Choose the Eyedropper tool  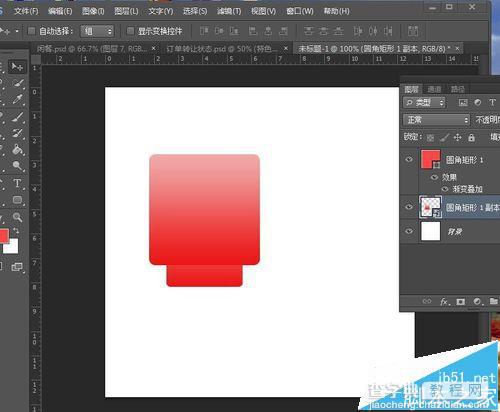pos(17,99)
